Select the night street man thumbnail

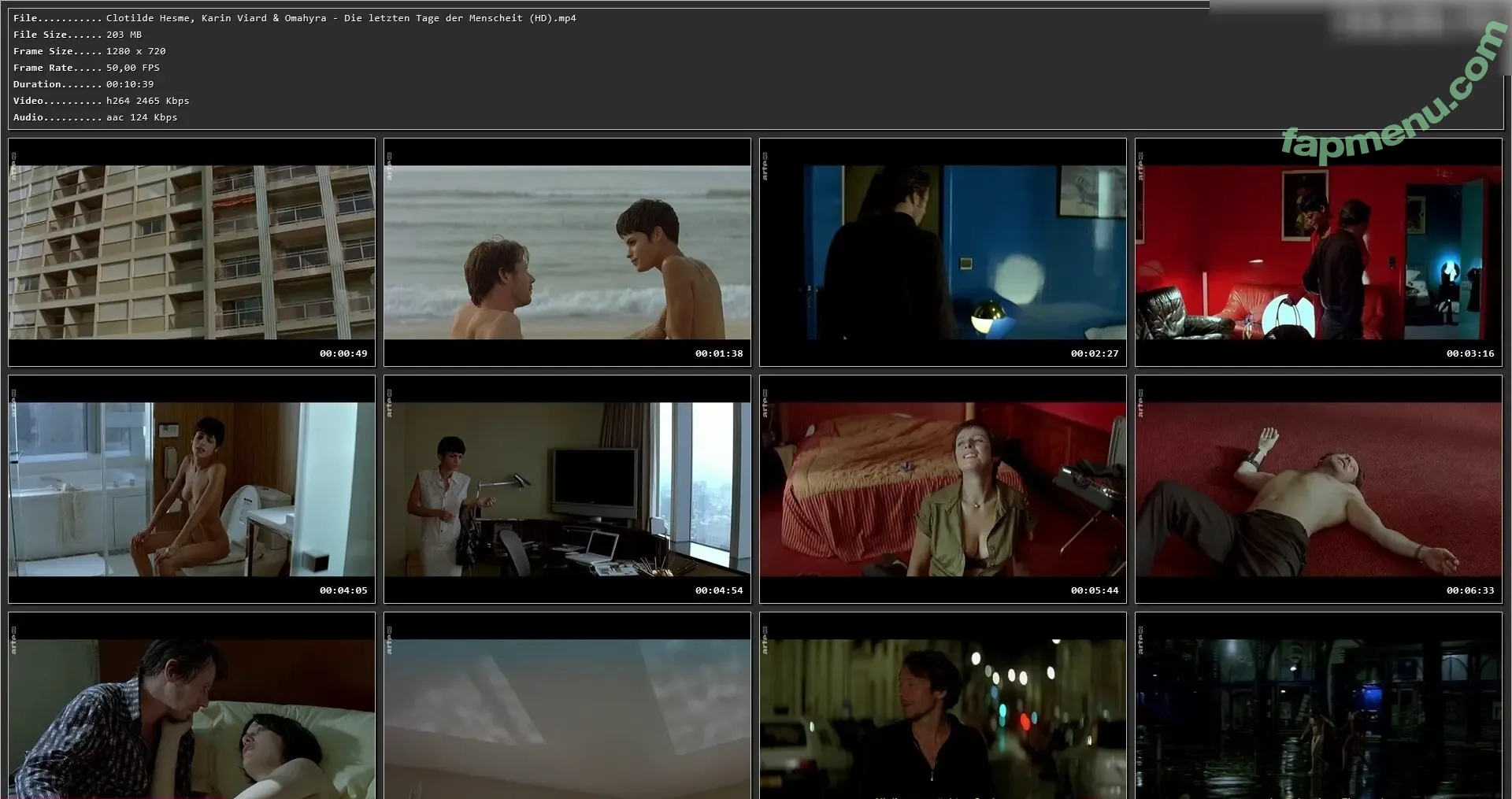(x=943, y=706)
